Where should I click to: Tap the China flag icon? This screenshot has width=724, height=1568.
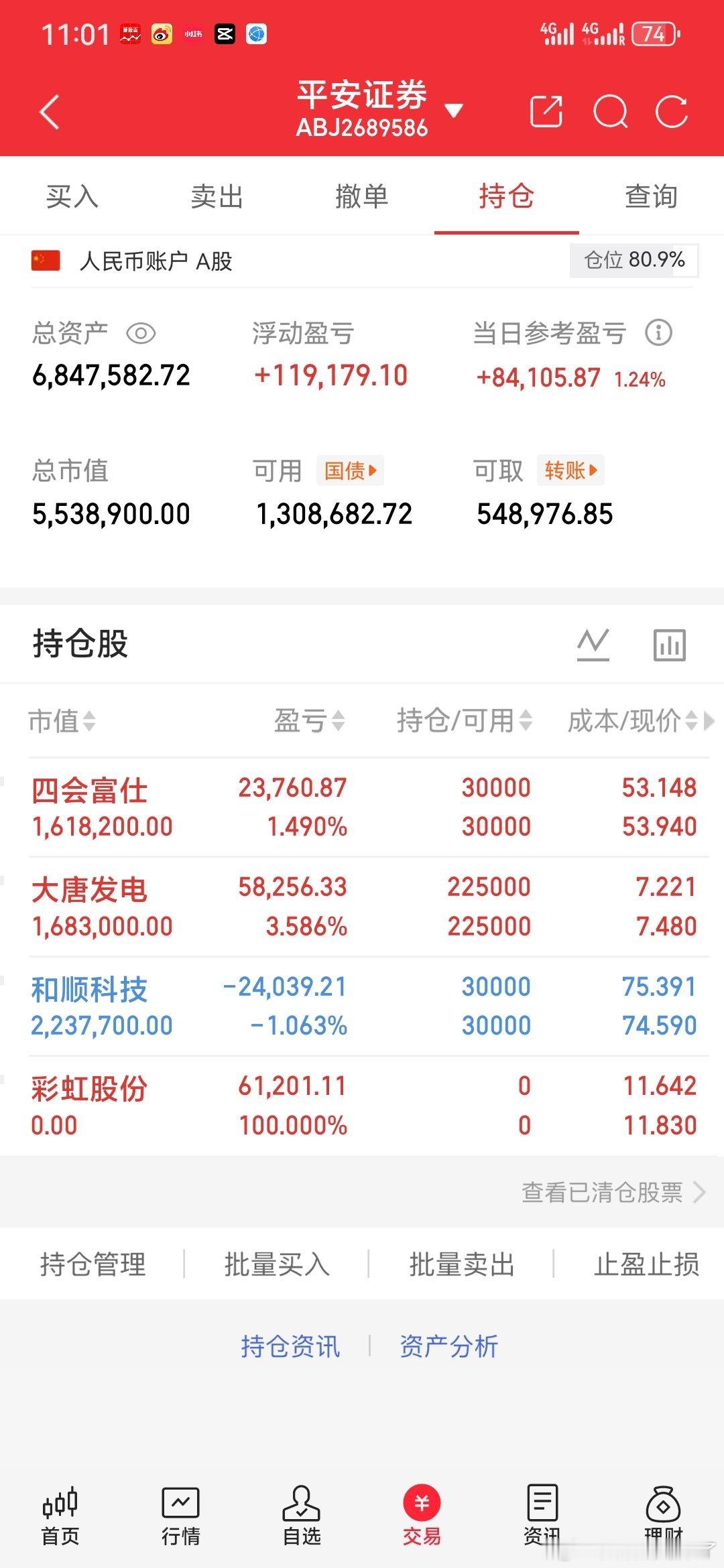(46, 261)
